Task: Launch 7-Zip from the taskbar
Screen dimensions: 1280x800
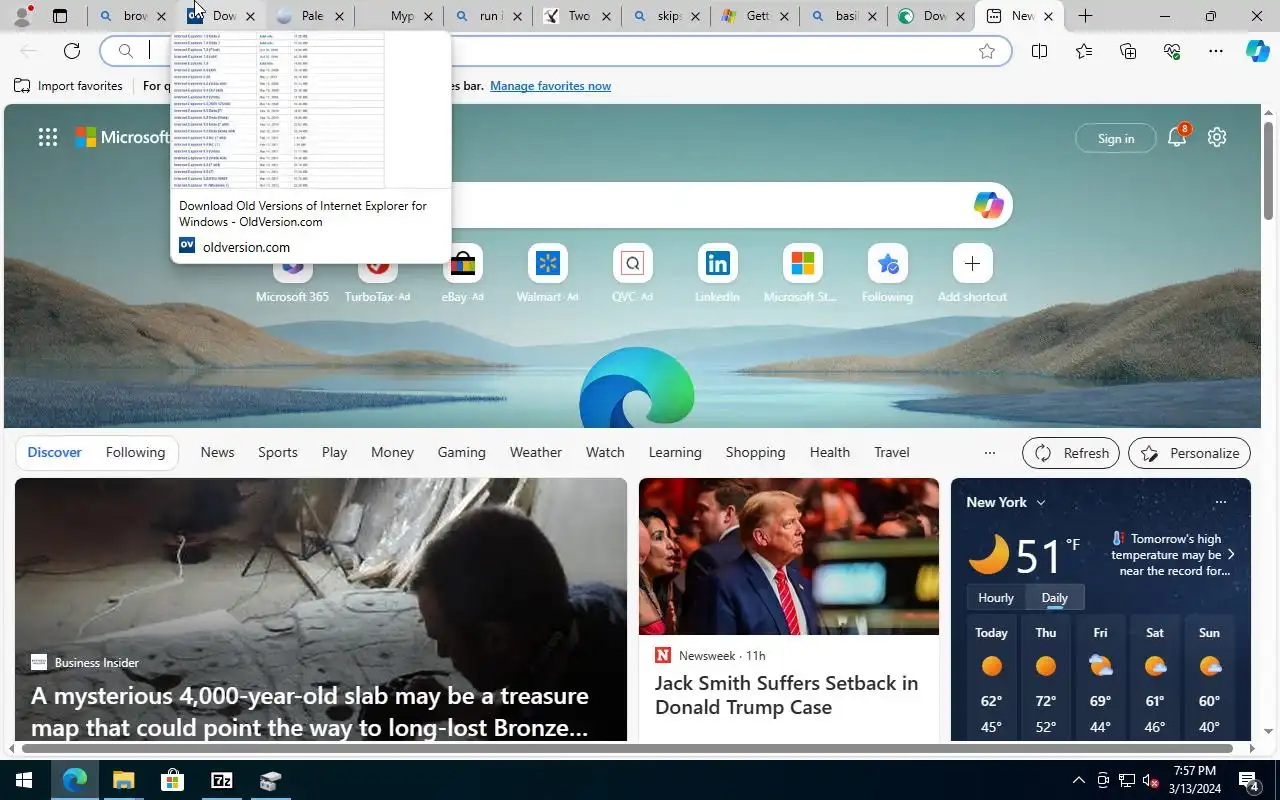Action: (x=221, y=780)
